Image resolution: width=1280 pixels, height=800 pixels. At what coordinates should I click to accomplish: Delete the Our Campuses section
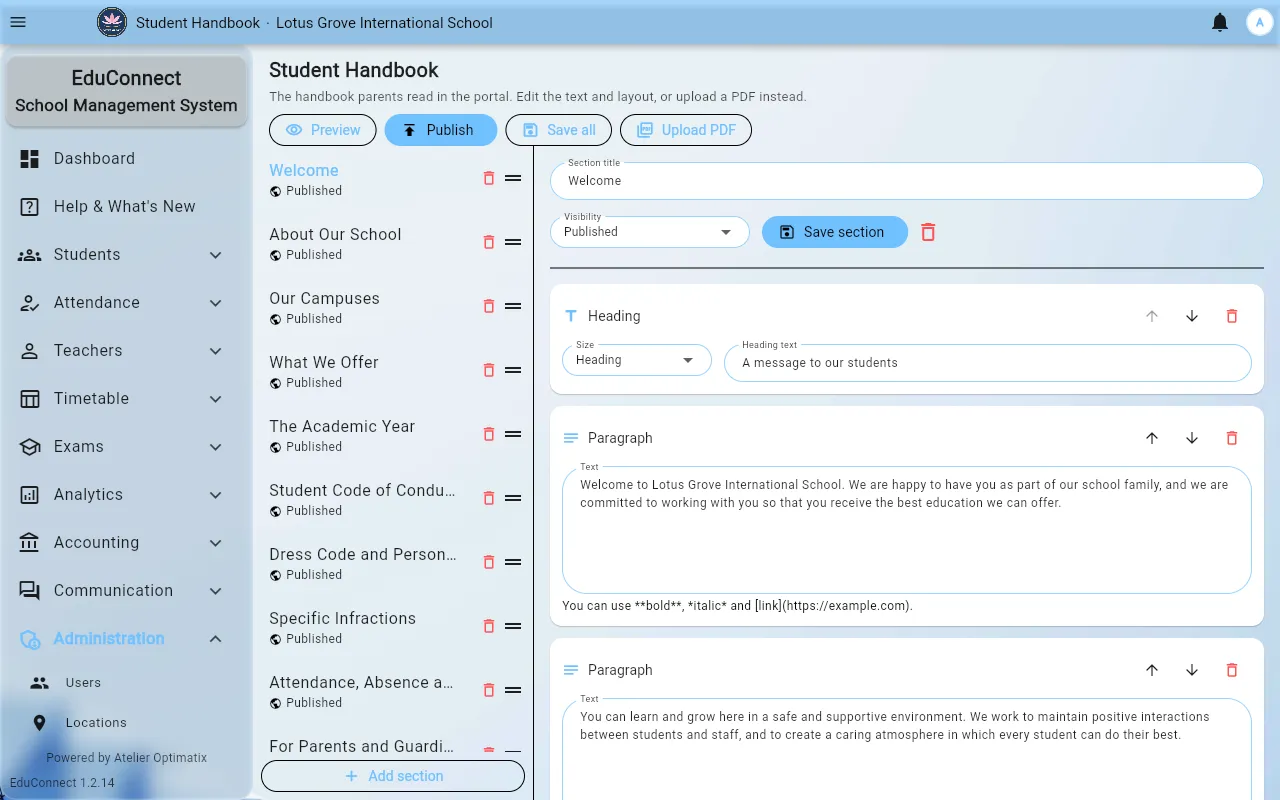(489, 306)
